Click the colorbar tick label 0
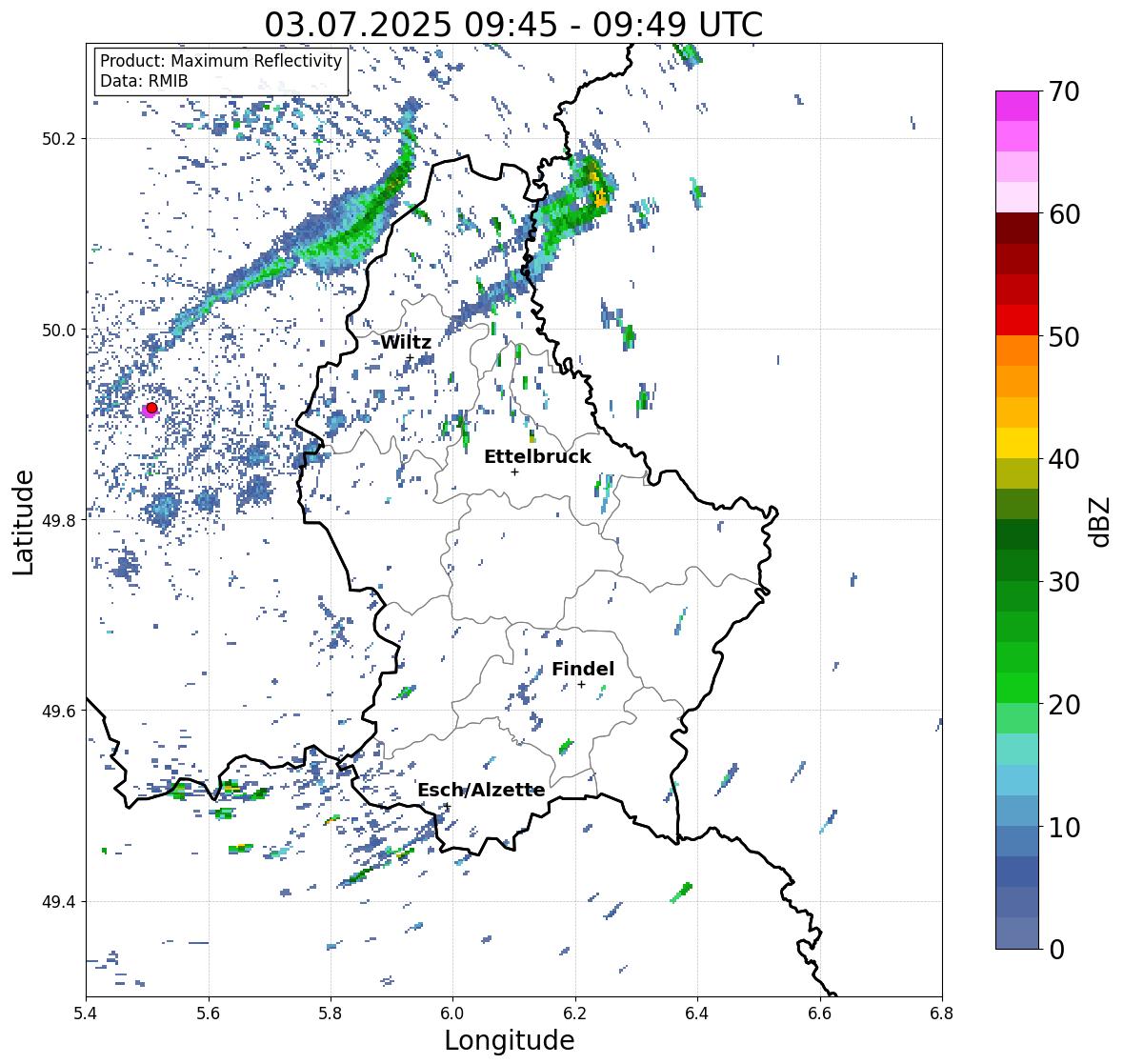 tap(1056, 950)
